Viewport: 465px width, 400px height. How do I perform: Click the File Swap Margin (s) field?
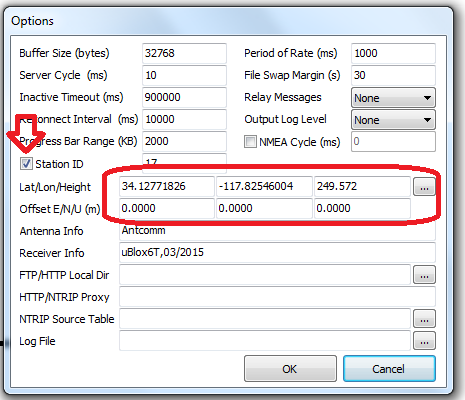pos(393,75)
